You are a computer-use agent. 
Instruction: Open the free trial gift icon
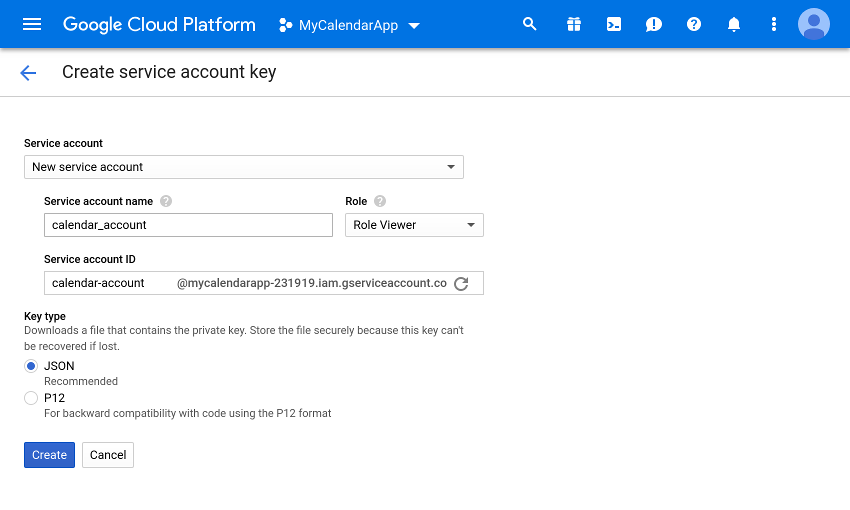point(574,24)
